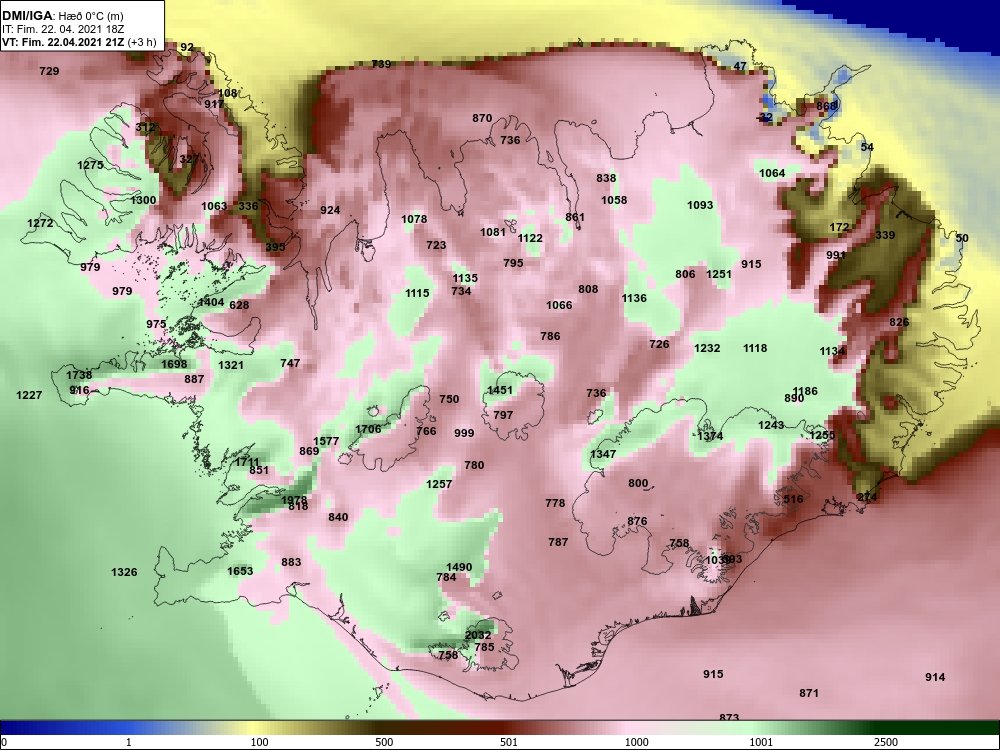This screenshot has width=1000, height=750.
Task: Select the value 1243
Action: click(771, 425)
